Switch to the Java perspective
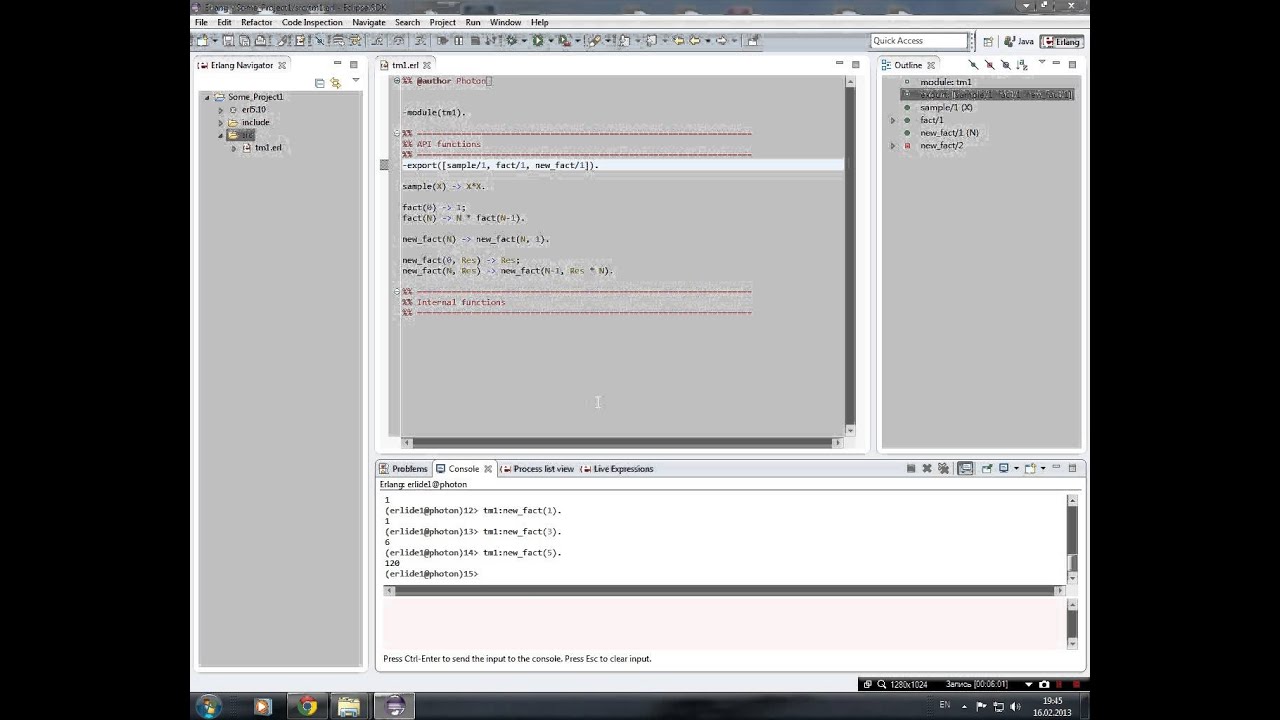Screen dimensions: 1280x720 [x=1019, y=41]
